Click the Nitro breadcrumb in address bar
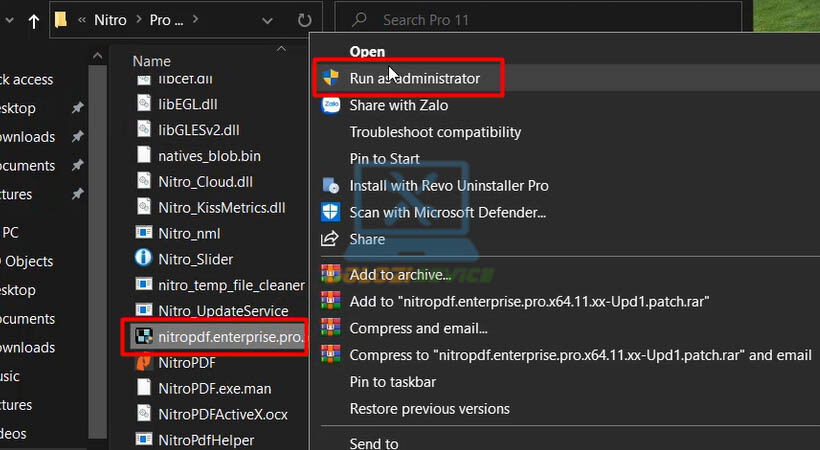The image size is (820, 450). 110,20
